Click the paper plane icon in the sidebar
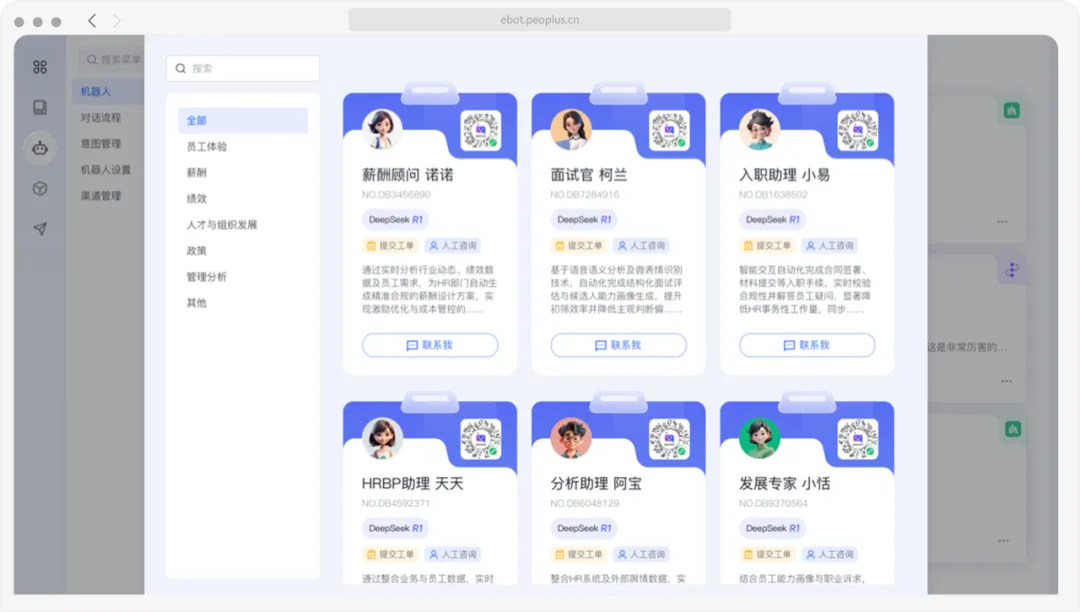 39,227
